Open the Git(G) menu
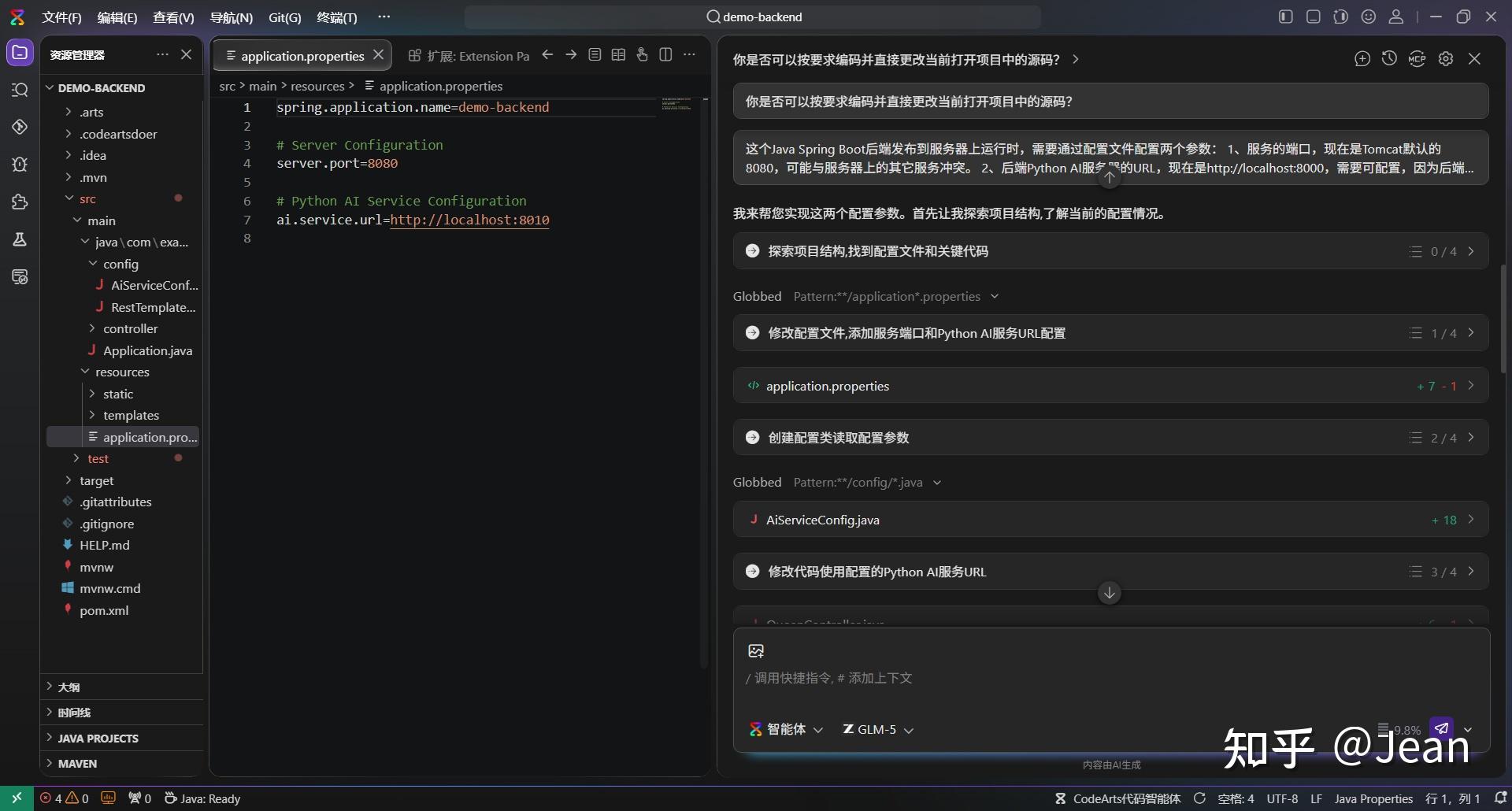The width and height of the screenshot is (1512, 811). pyautogui.click(x=284, y=17)
